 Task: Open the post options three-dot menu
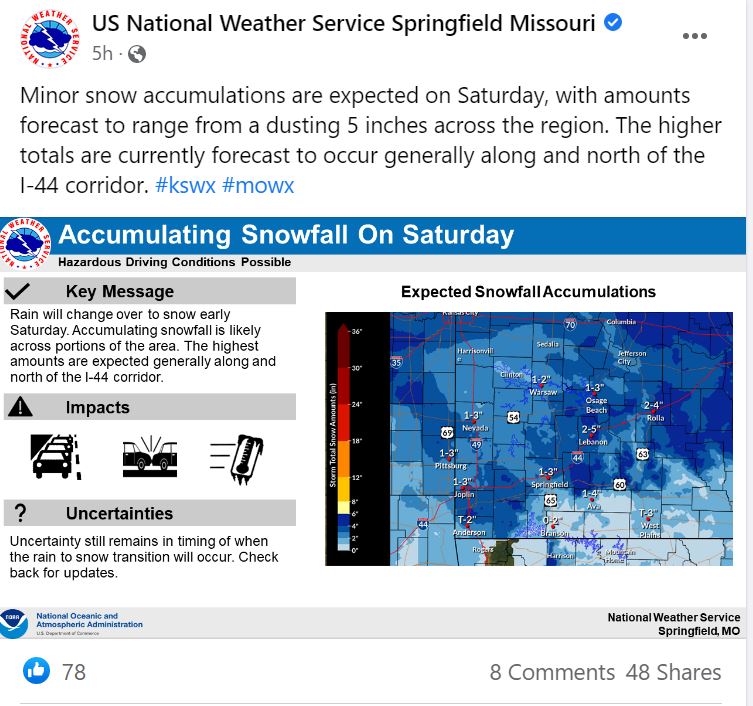tap(694, 36)
